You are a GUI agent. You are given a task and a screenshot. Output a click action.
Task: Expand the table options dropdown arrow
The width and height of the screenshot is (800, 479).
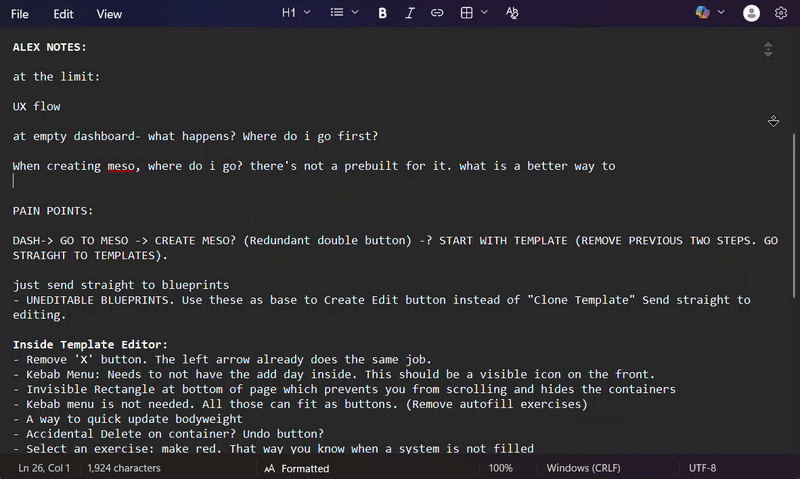click(484, 12)
